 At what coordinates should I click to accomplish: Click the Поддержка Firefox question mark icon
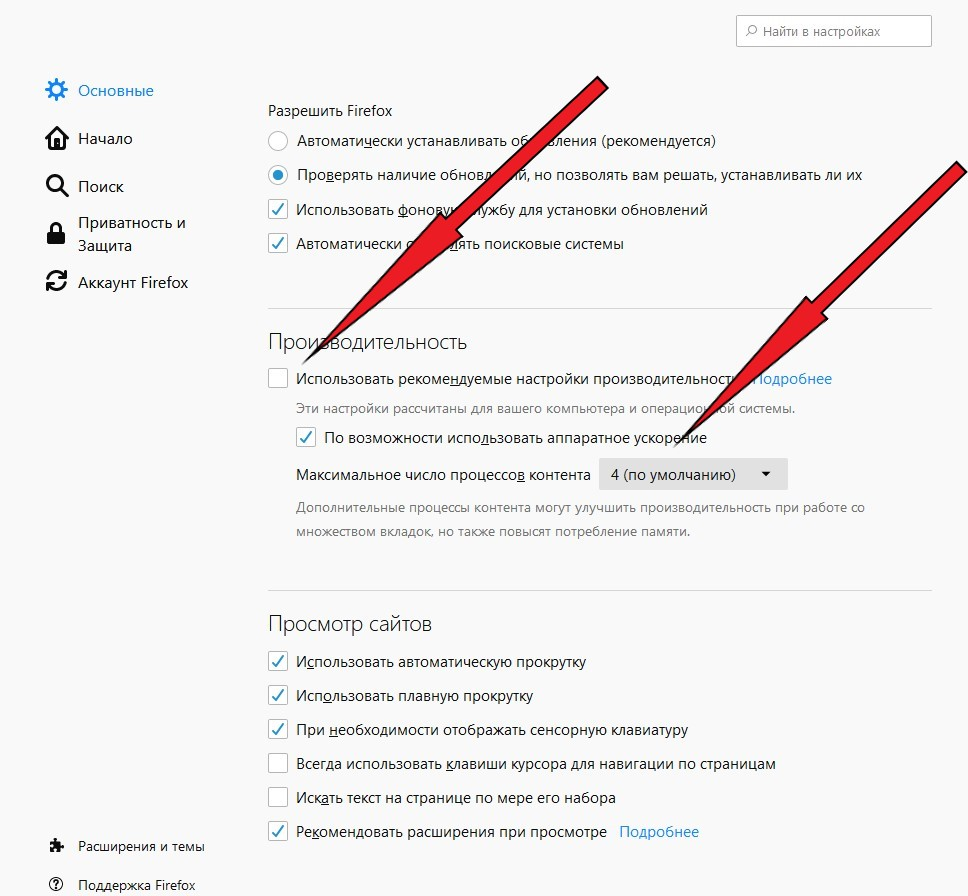pos(56,884)
